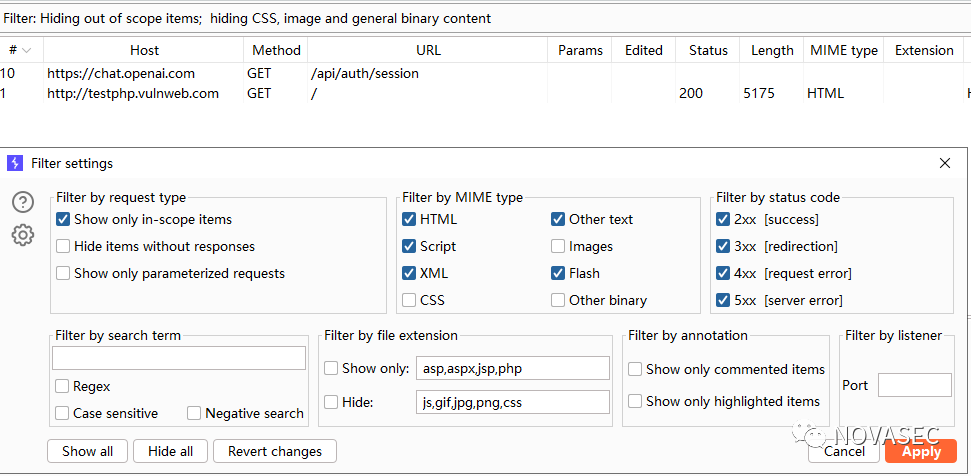971x476 pixels.
Task: Check Show only highlighted items
Action: (x=635, y=401)
